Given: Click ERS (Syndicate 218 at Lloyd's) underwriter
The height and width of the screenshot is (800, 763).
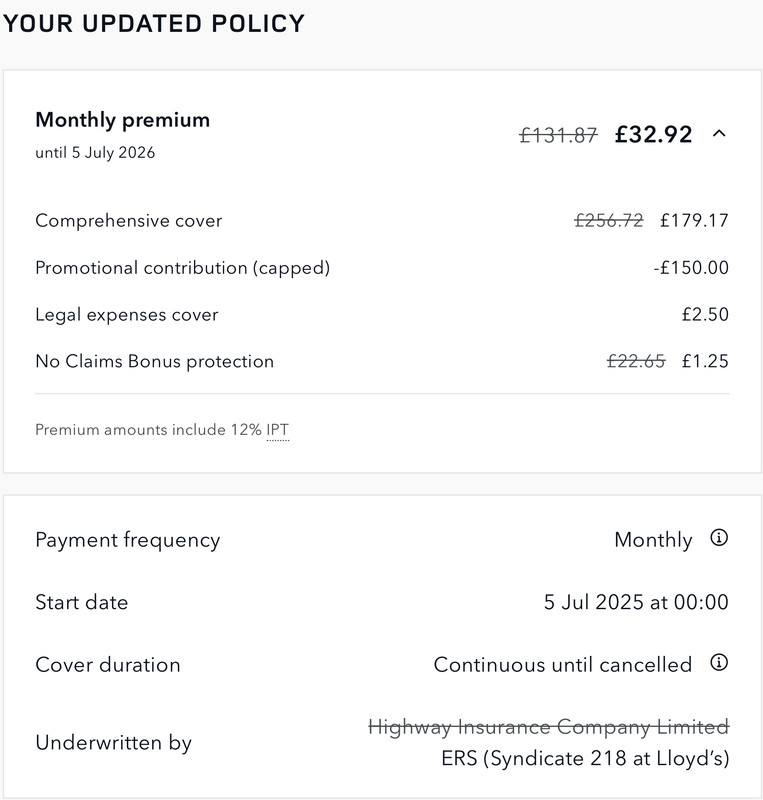Looking at the screenshot, I should pyautogui.click(x=584, y=758).
